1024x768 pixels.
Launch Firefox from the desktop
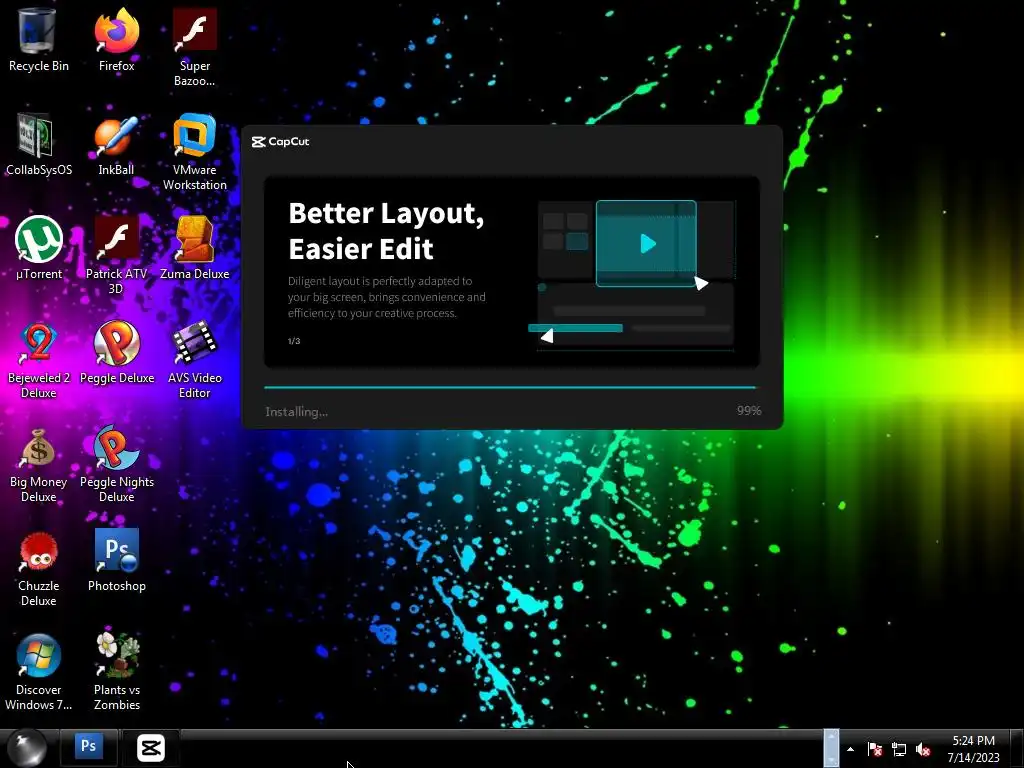116,40
